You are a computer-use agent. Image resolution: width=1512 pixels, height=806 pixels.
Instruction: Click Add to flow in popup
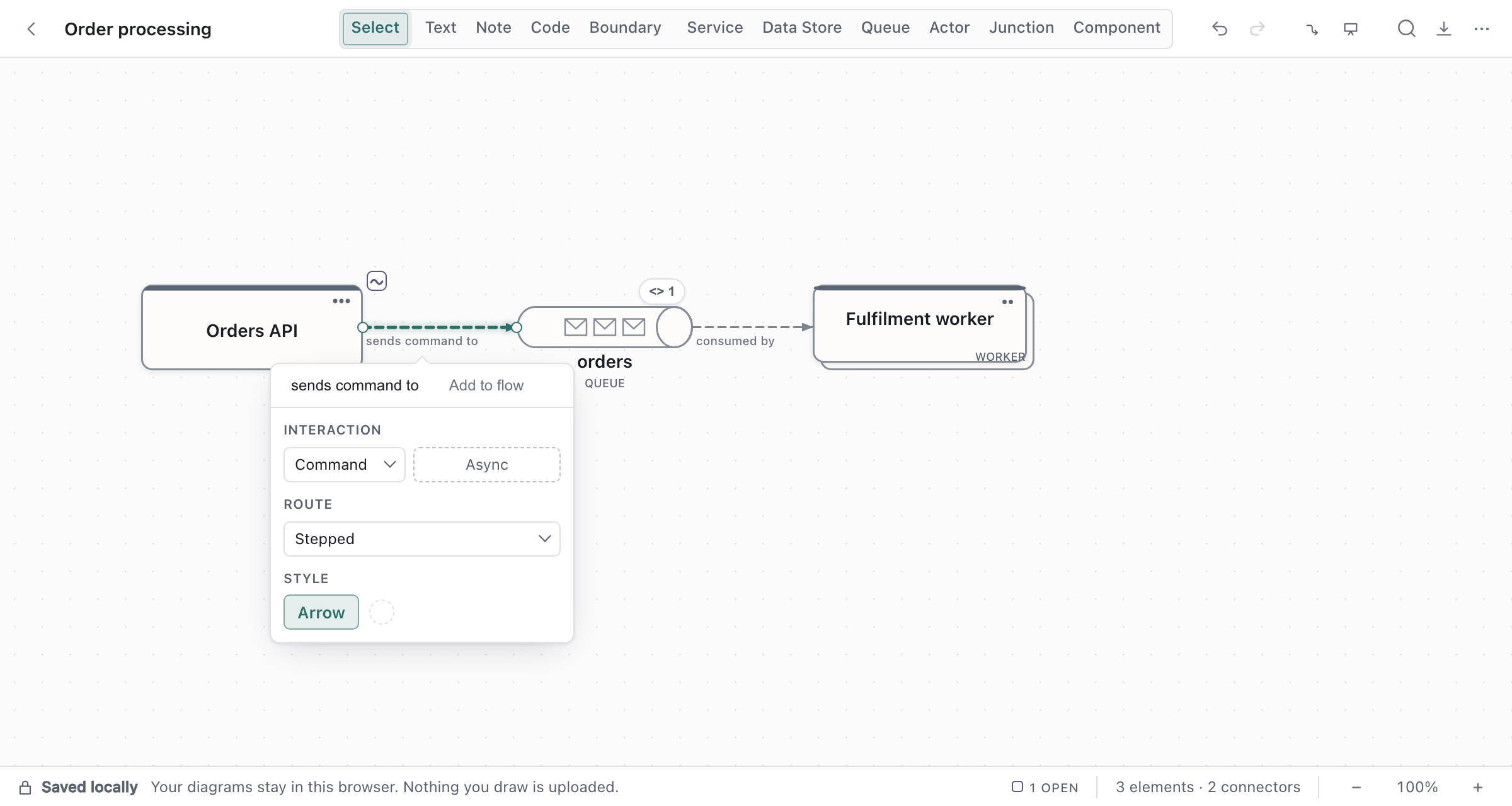coord(486,385)
